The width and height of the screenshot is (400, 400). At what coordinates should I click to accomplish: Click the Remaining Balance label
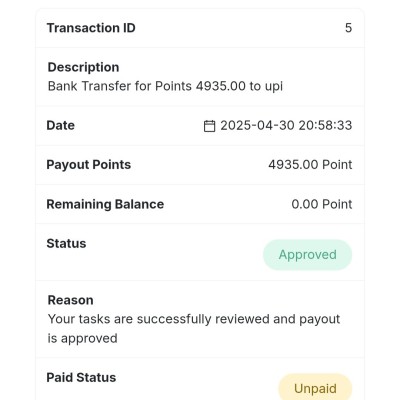coord(105,204)
